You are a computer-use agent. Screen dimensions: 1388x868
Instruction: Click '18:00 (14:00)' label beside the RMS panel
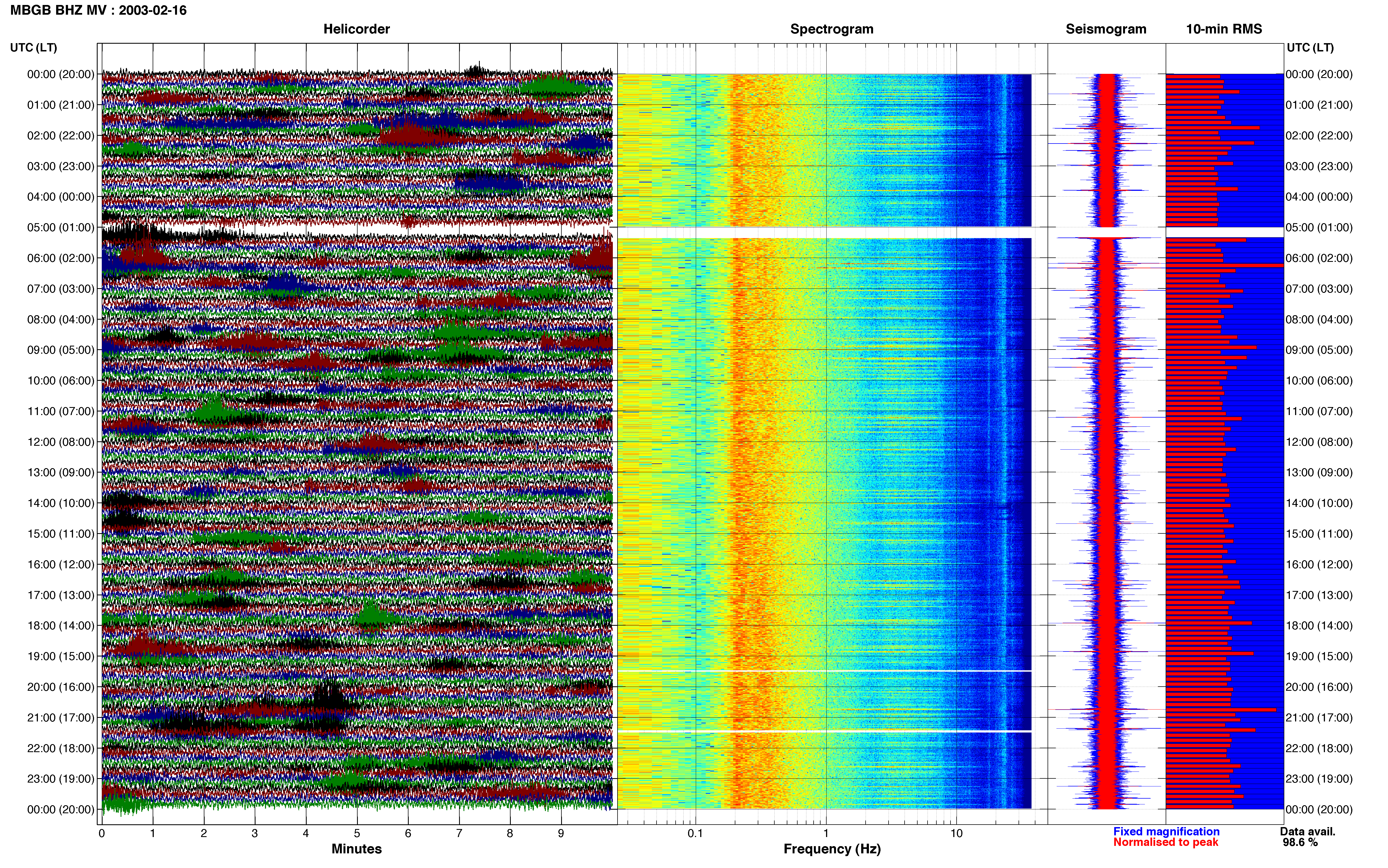[1319, 626]
